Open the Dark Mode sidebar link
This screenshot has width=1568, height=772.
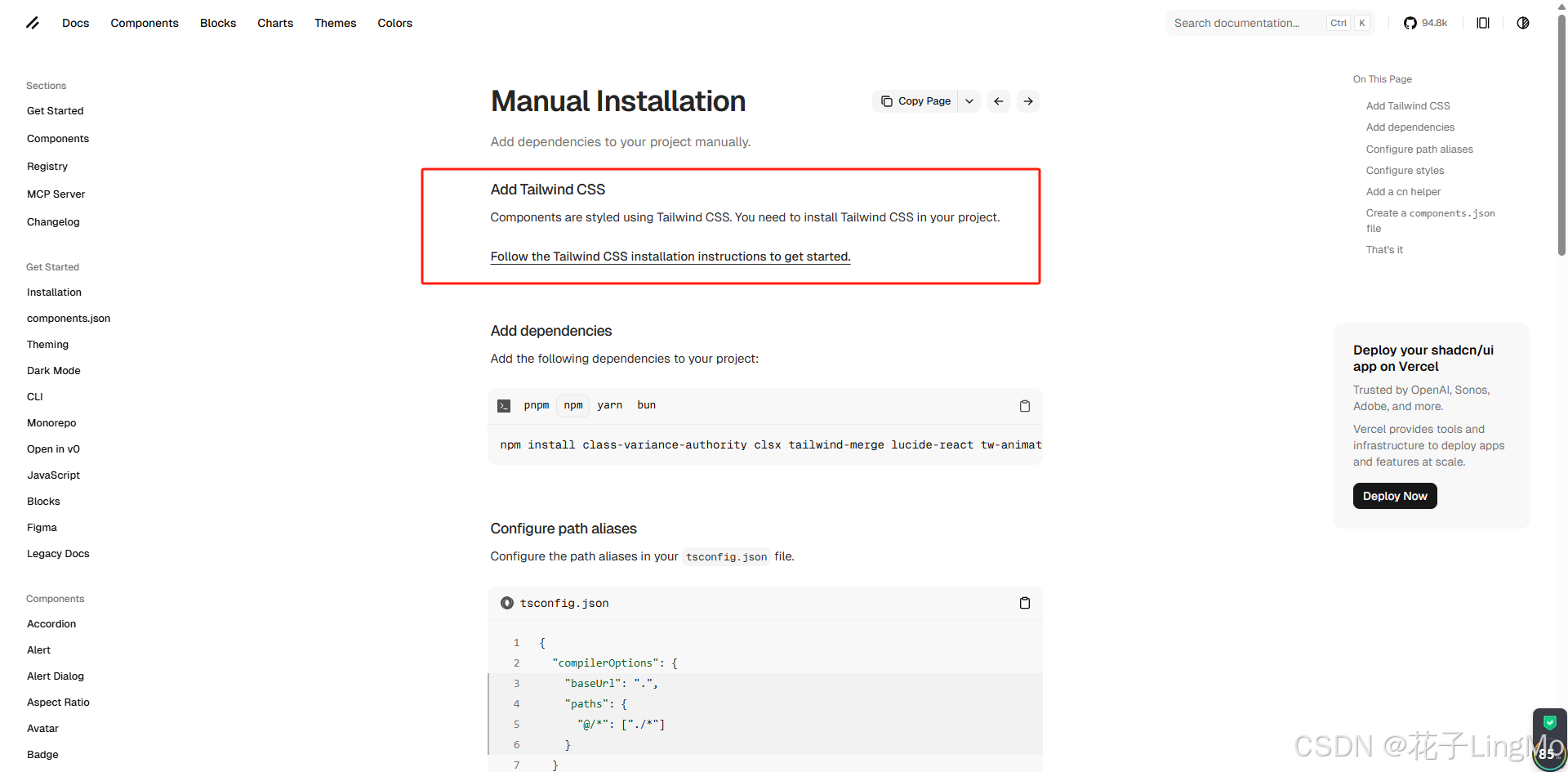coord(53,371)
